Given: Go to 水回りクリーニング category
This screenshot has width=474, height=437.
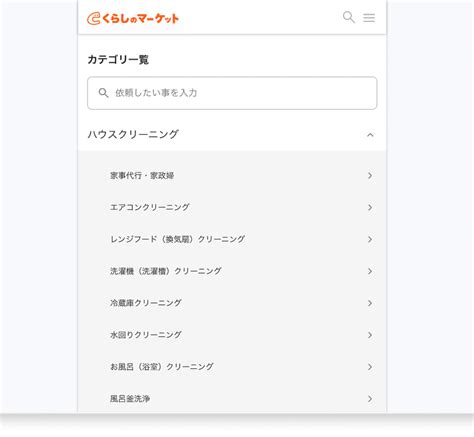Looking at the screenshot, I should (x=232, y=335).
